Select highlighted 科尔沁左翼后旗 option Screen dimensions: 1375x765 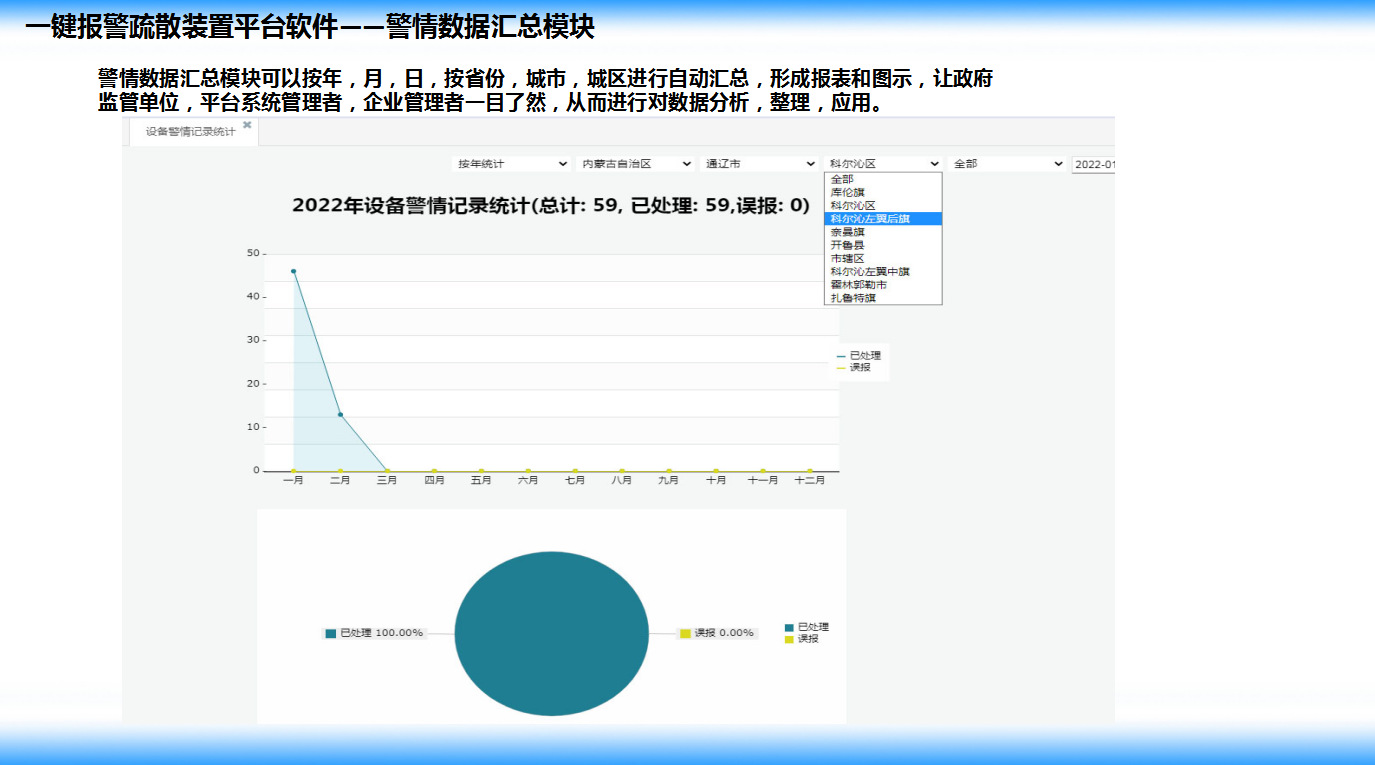pyautogui.click(x=883, y=218)
